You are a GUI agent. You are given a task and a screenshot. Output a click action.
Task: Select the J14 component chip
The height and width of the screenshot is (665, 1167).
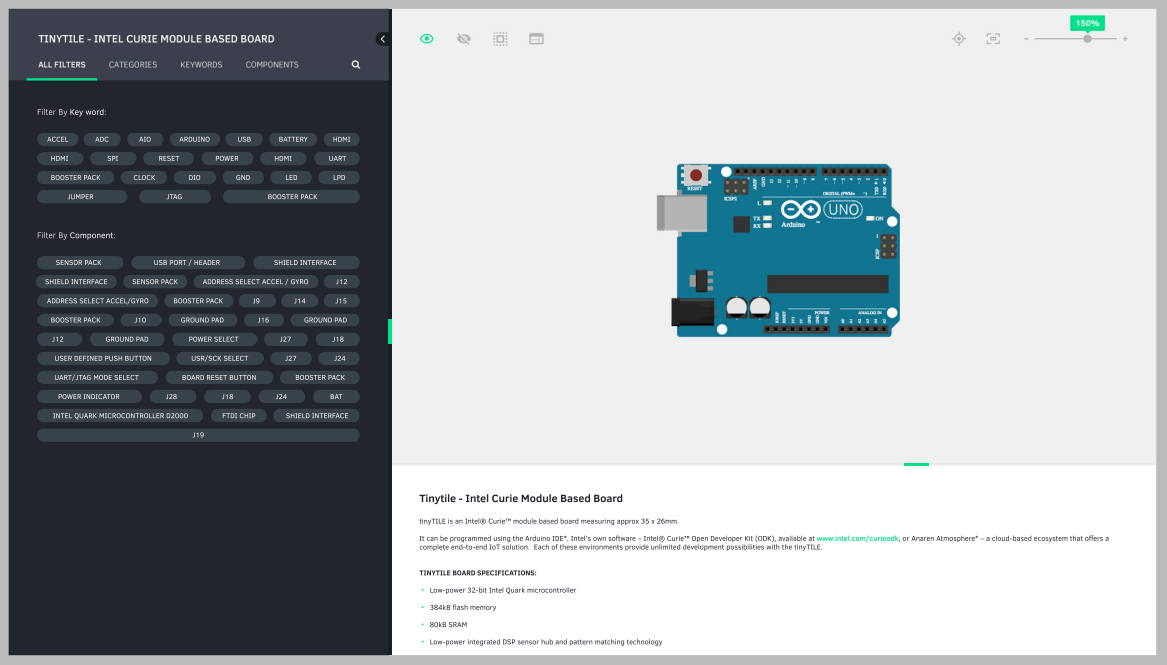click(x=299, y=301)
